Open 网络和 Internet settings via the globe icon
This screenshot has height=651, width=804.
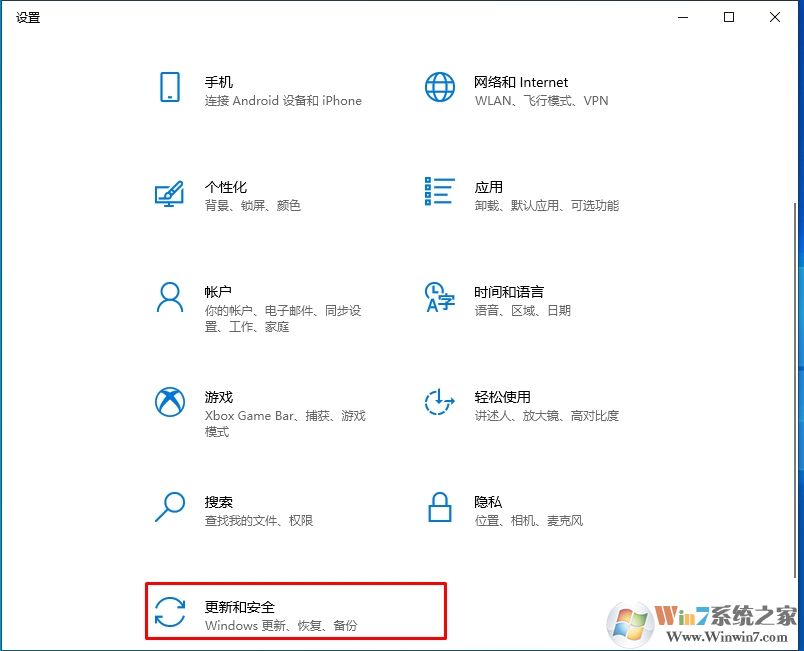pos(438,87)
